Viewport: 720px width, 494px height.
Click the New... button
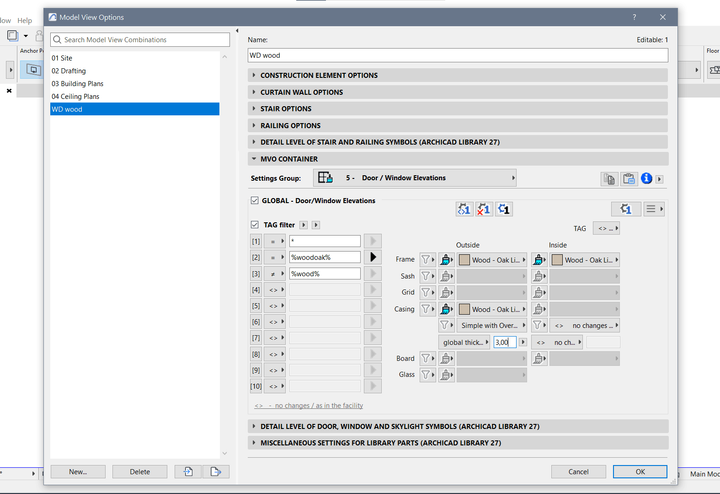tap(78, 471)
